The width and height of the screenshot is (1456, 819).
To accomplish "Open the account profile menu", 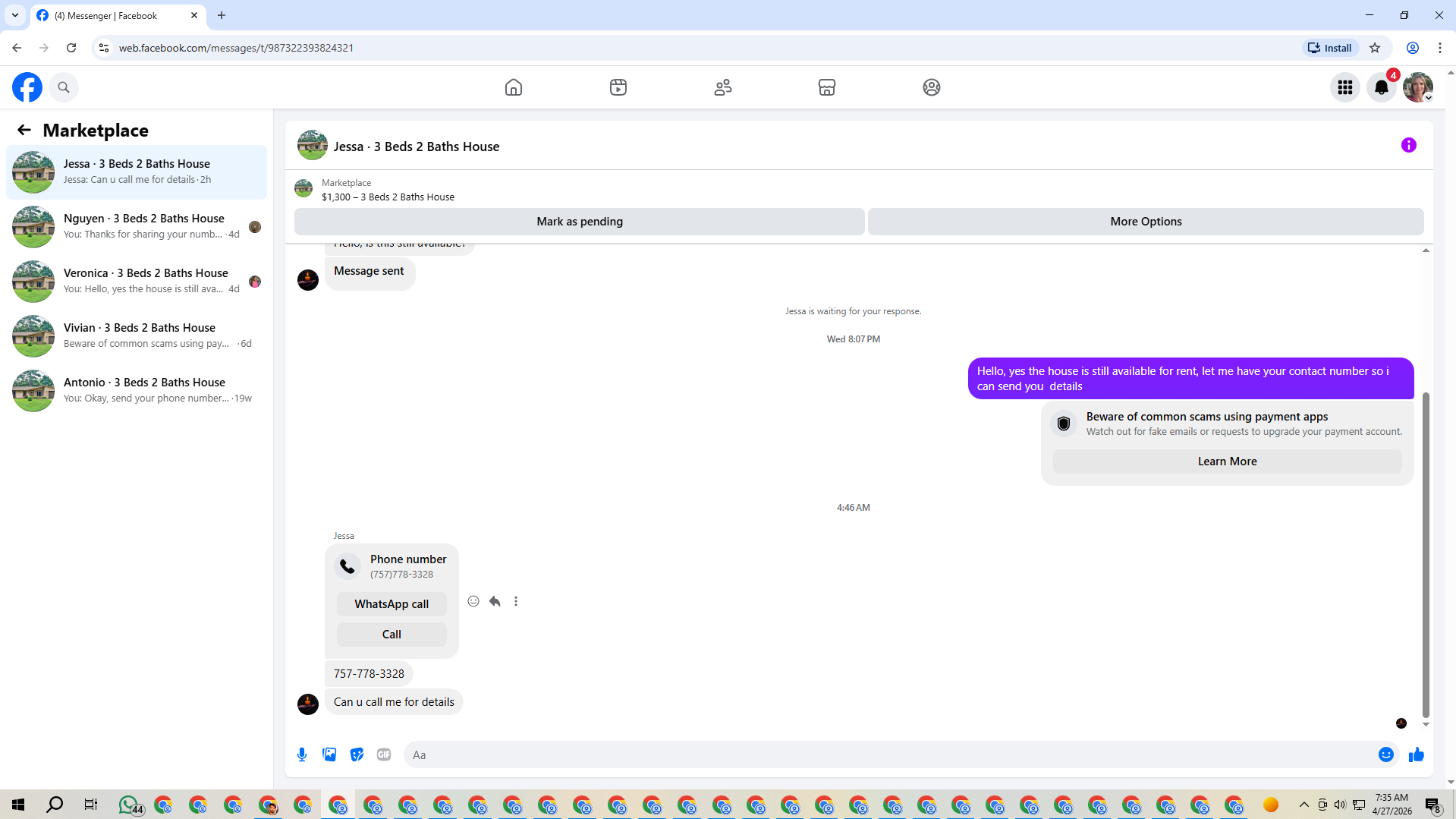I will coord(1418,87).
